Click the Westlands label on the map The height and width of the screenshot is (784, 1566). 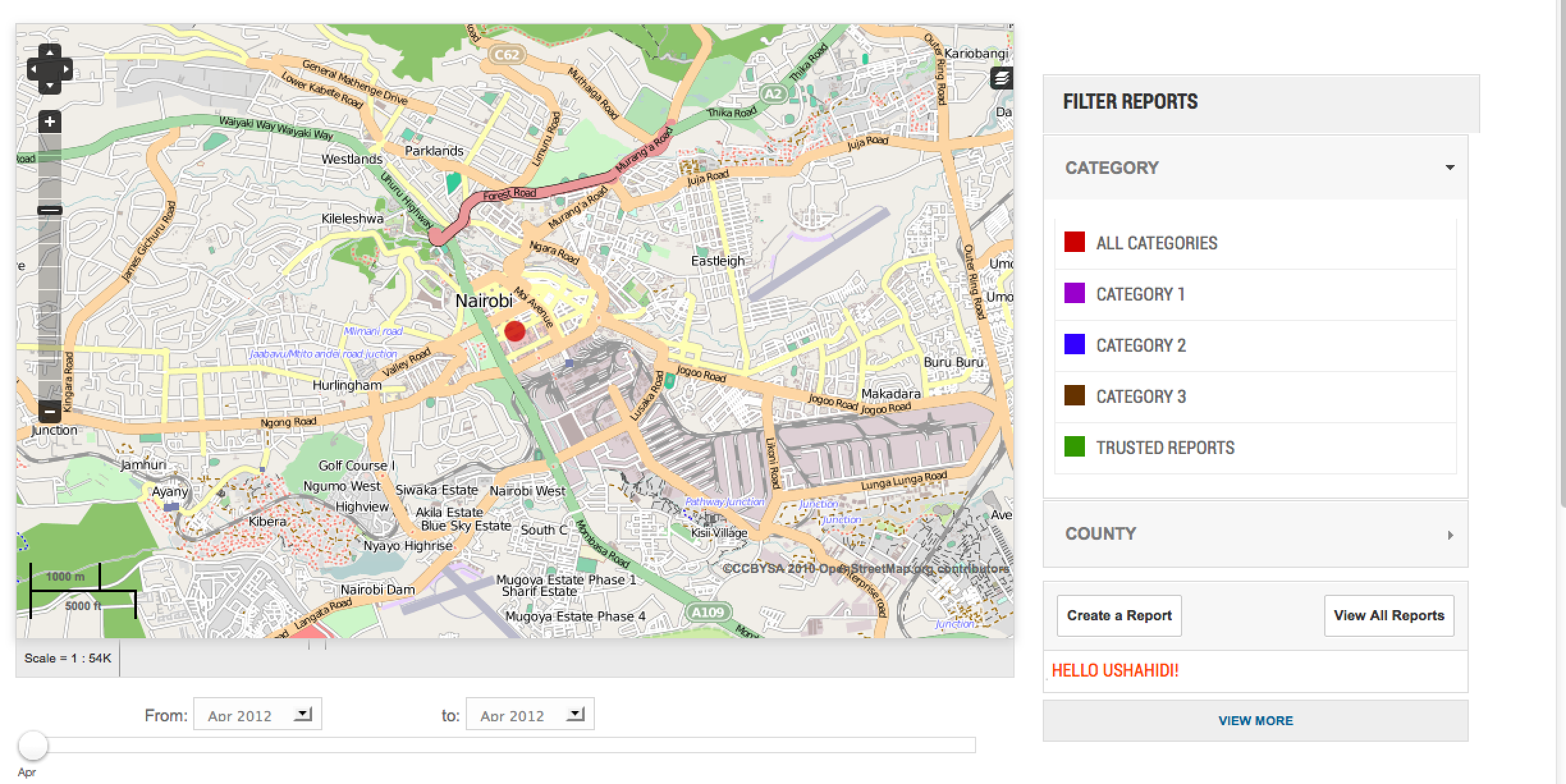[352, 159]
